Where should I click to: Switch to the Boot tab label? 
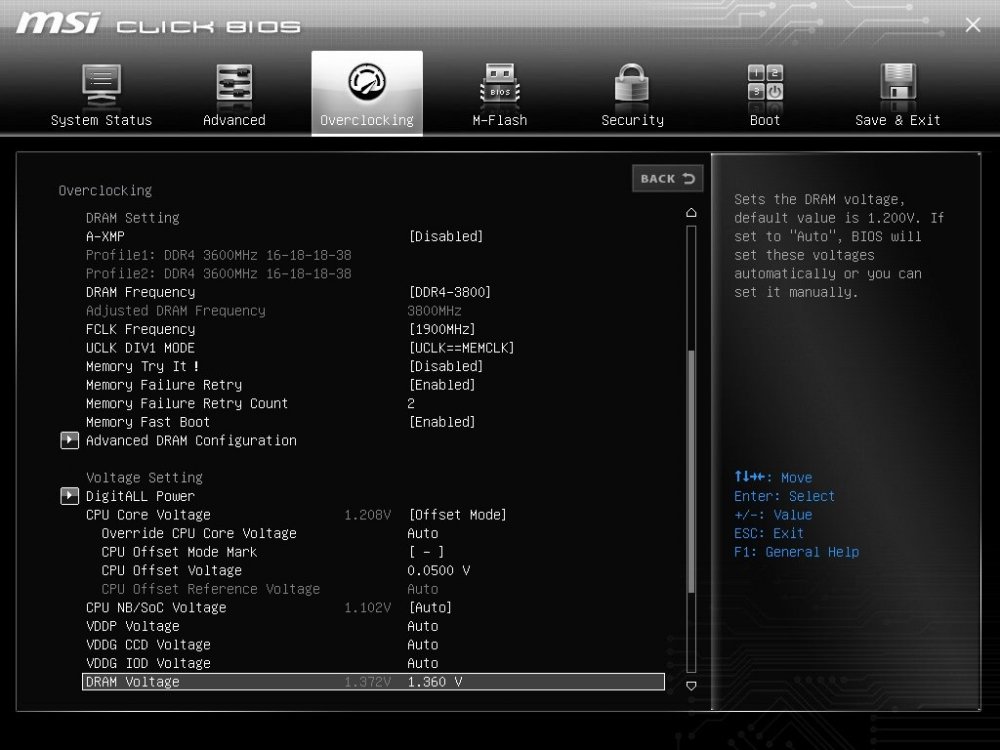pyautogui.click(x=764, y=120)
